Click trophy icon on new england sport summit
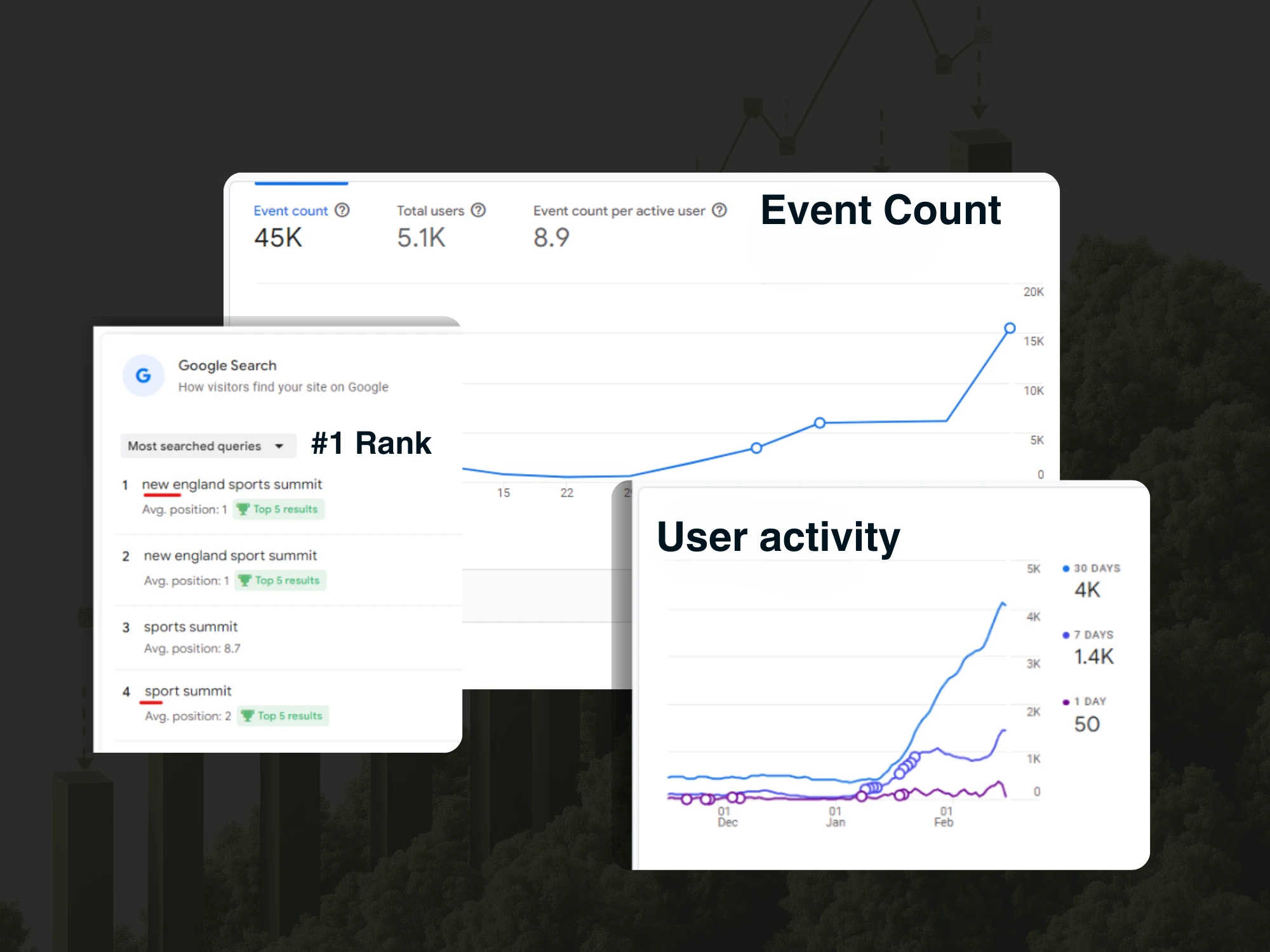The height and width of the screenshot is (952, 1270). (244, 580)
